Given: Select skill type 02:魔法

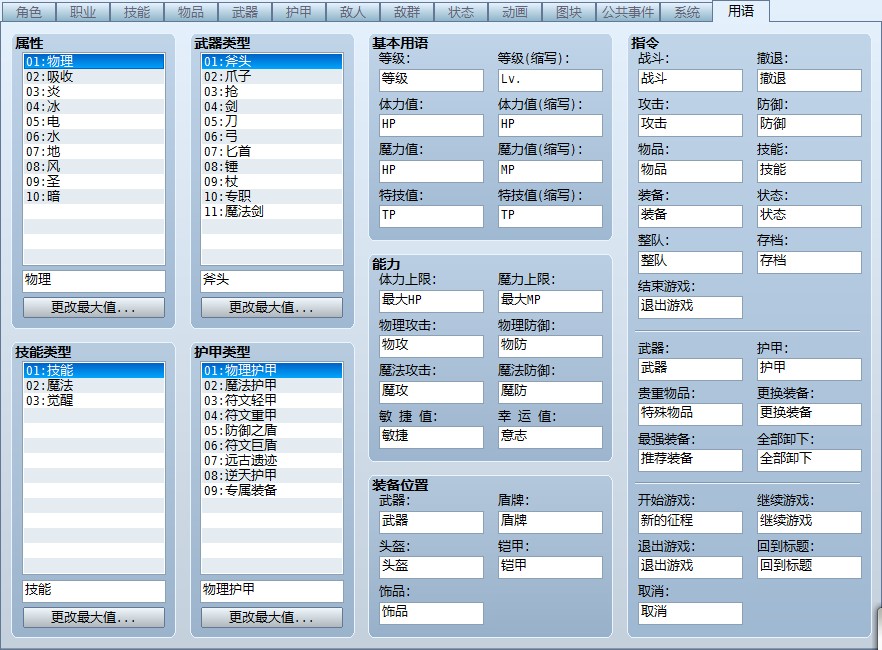Looking at the screenshot, I should click(x=94, y=386).
